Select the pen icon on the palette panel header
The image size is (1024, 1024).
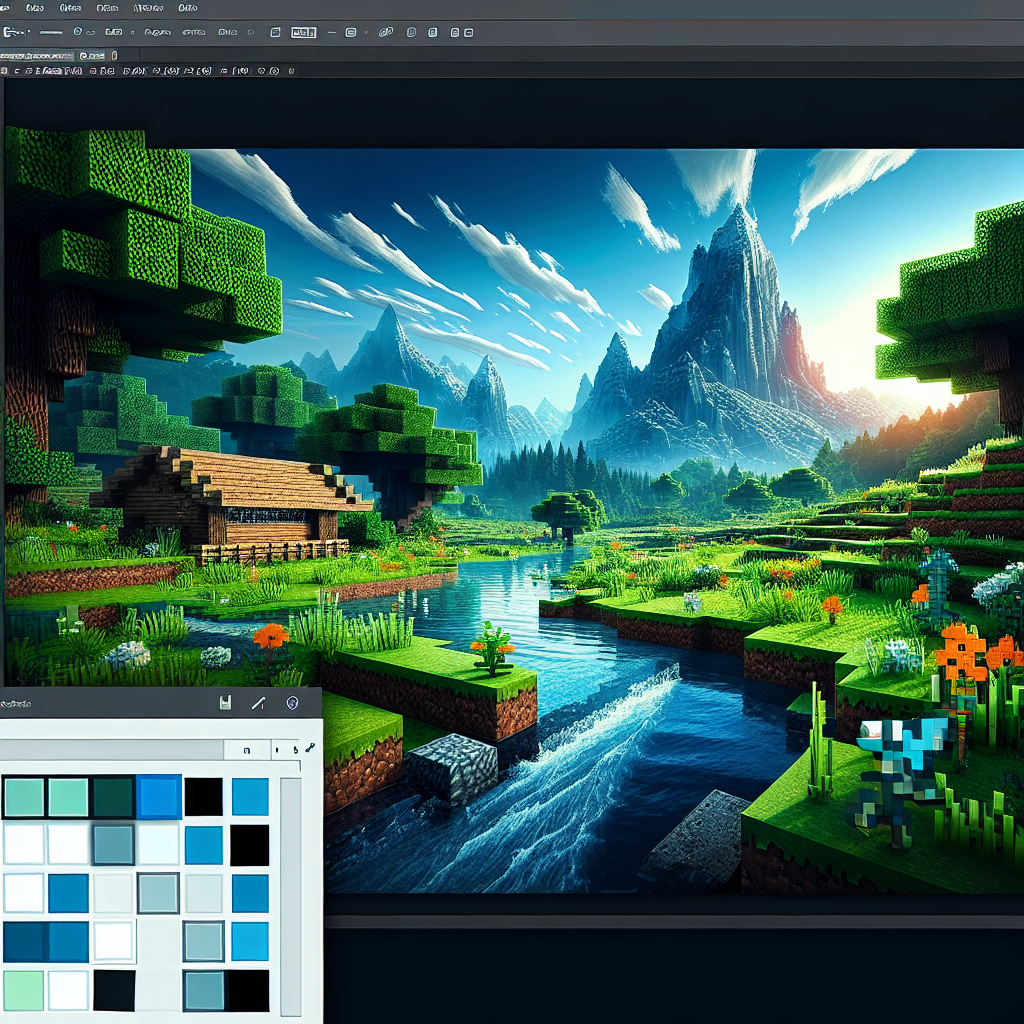[x=258, y=704]
